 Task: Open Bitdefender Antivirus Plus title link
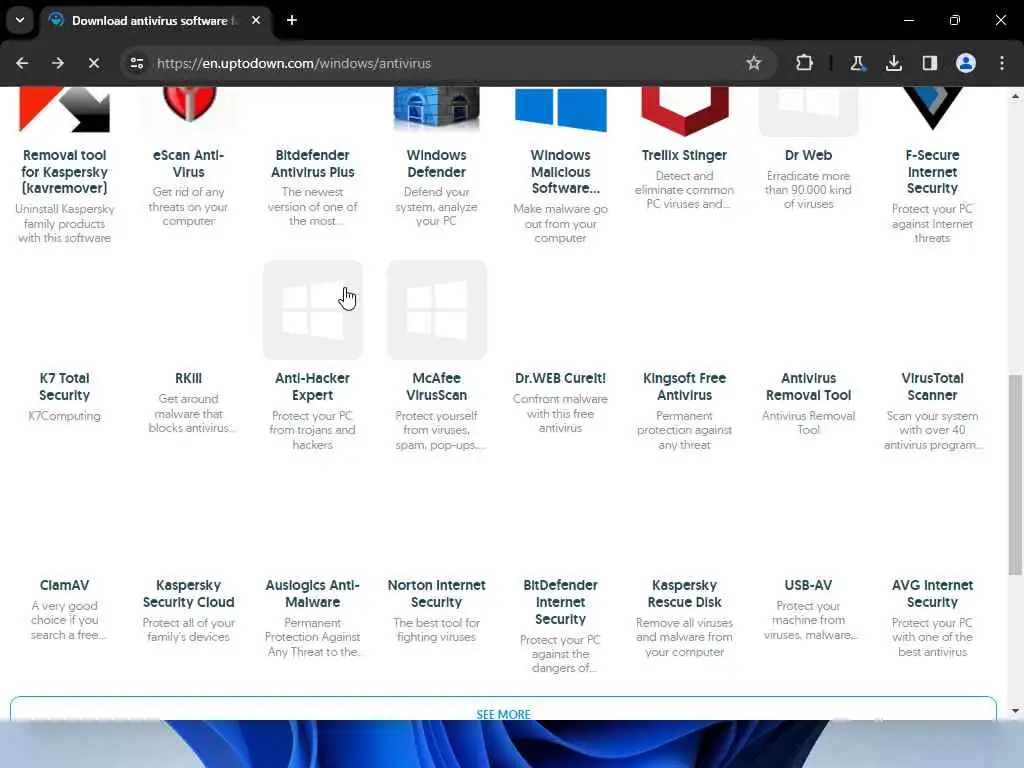pyautogui.click(x=313, y=164)
